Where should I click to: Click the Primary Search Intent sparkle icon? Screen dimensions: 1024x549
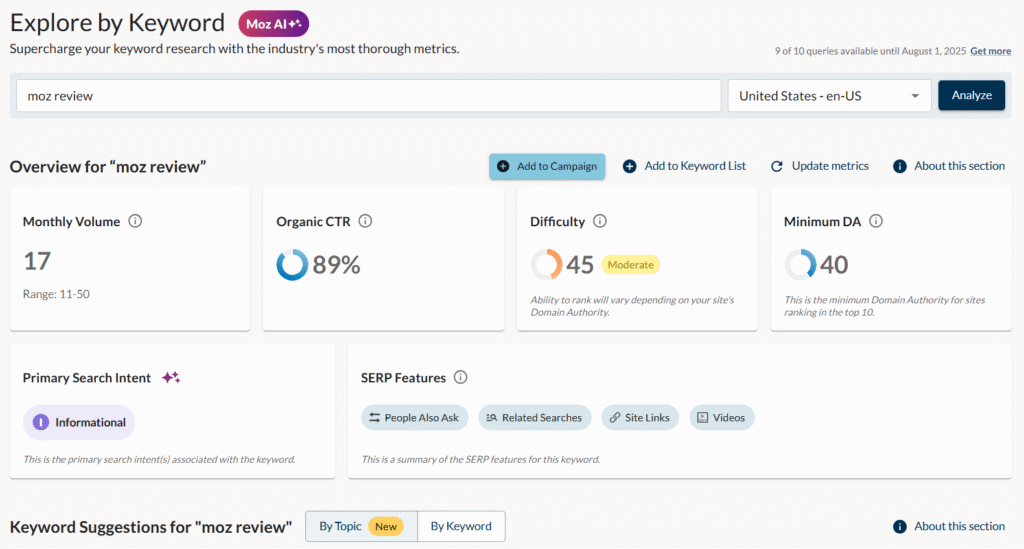tap(171, 377)
